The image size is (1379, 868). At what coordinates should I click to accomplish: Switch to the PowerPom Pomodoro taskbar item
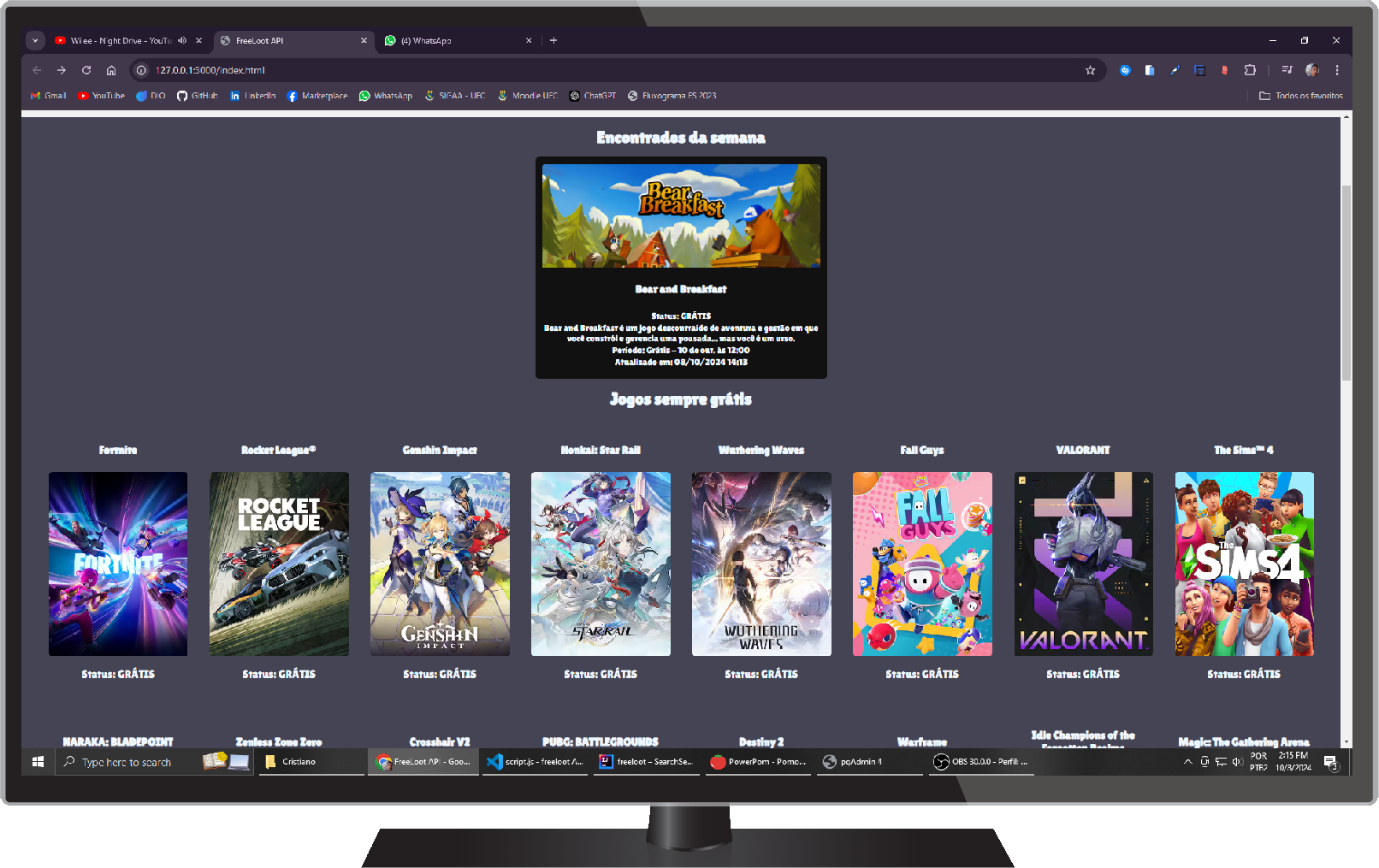click(758, 762)
